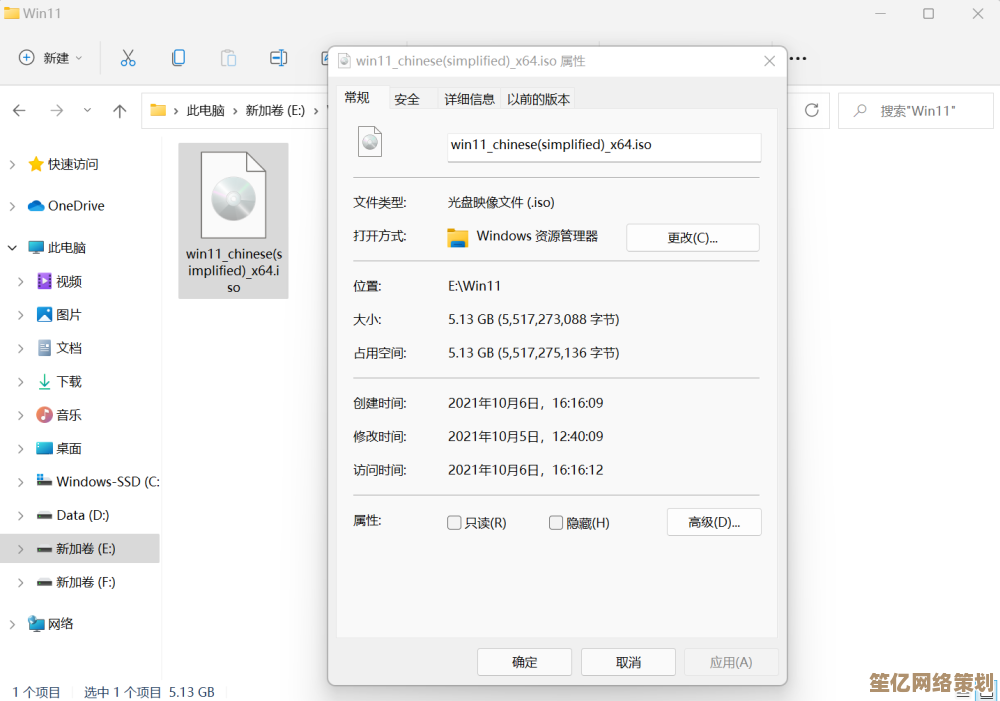Image resolution: width=1000 pixels, height=701 pixels.
Task: Select 快速访问 in the navigation pane
Action: point(73,165)
